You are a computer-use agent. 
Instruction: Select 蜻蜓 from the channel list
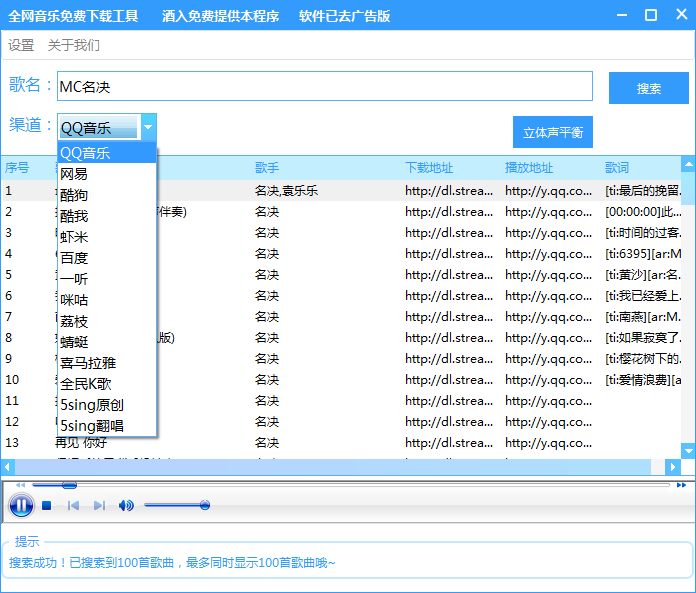pos(107,342)
